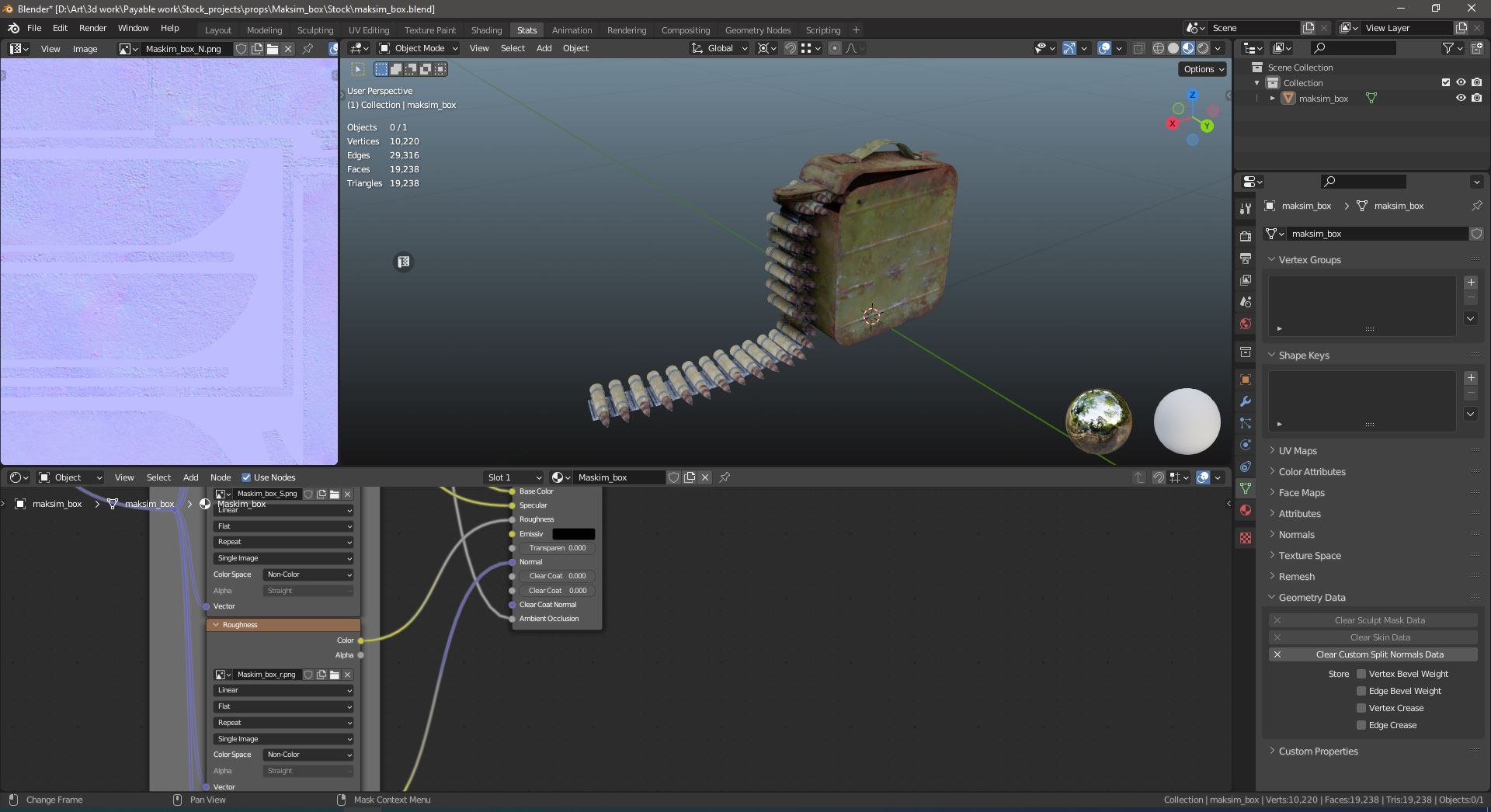Hide maksim_box in viewport via eye icon
The image size is (1491, 812).
tap(1461, 99)
